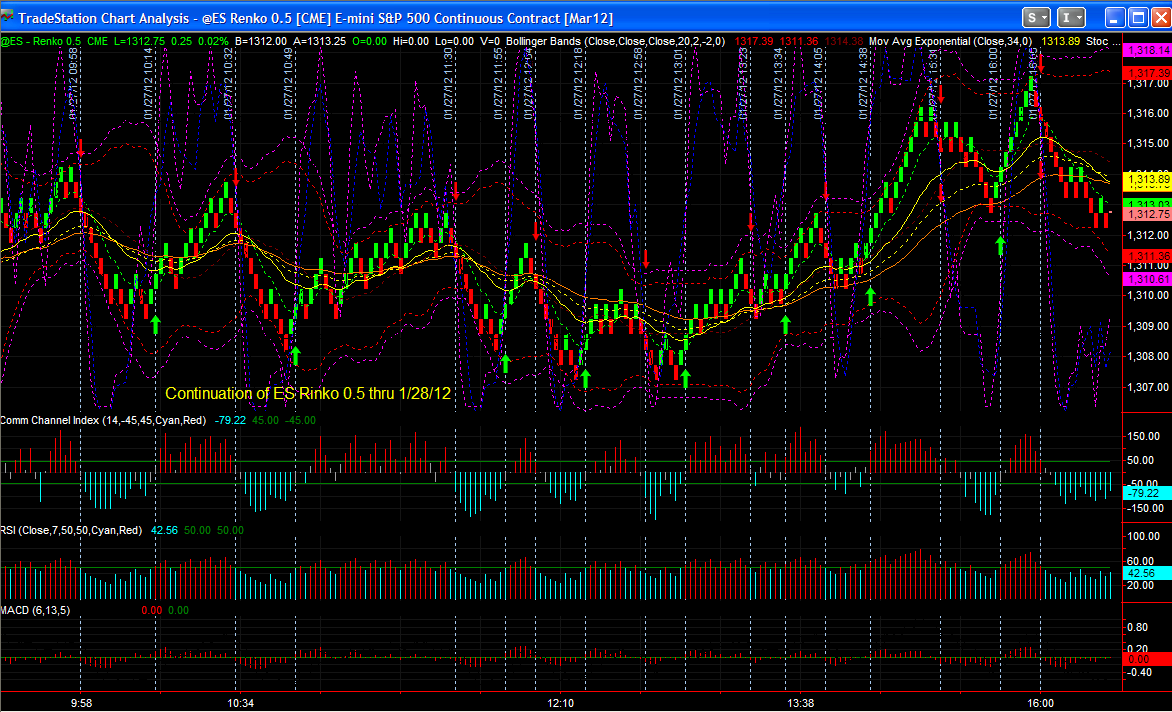1172x712 pixels.
Task: Click the 13:38 time axis label
Action: pos(801,703)
